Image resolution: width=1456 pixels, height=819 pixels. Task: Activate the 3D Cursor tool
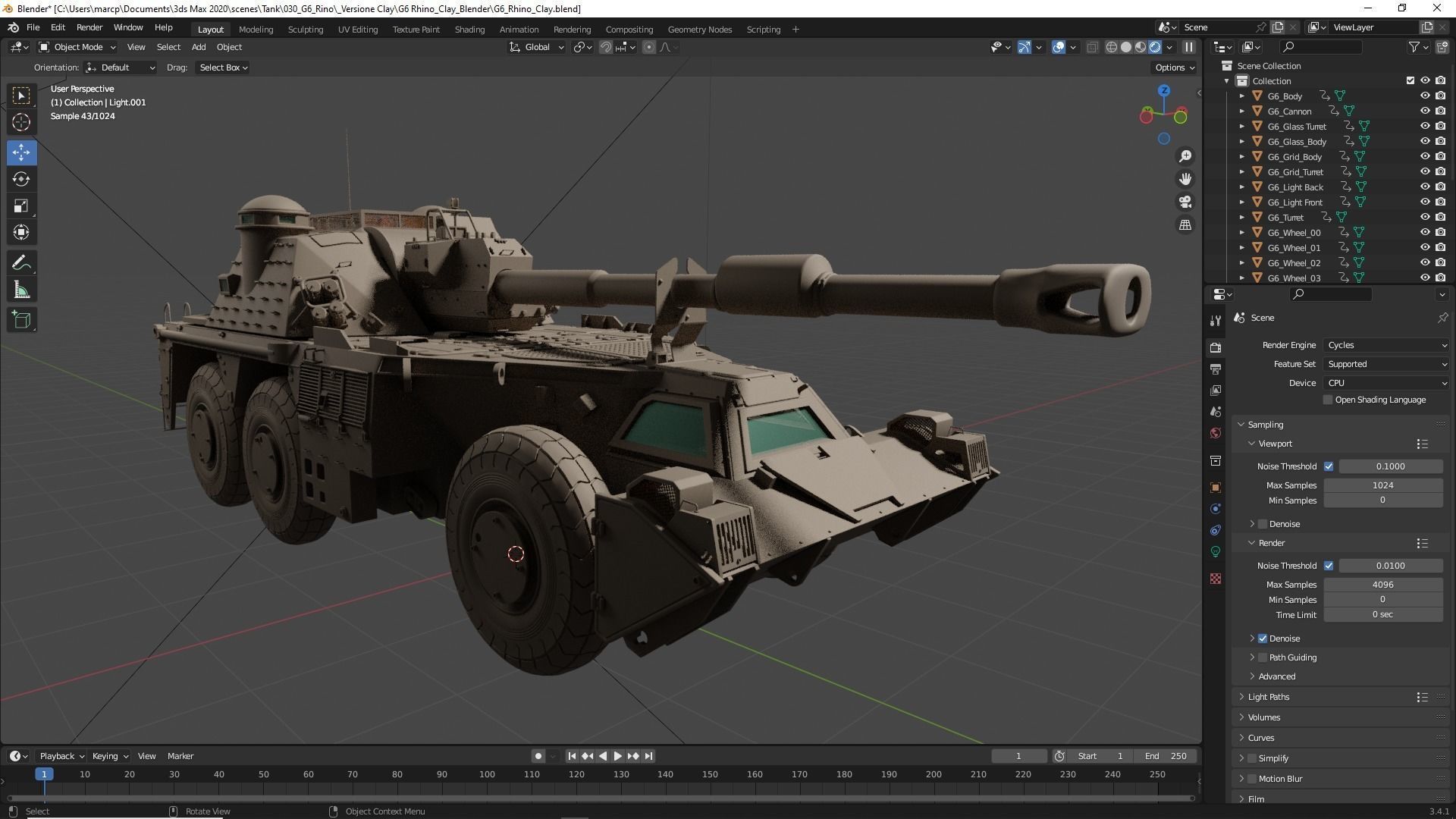pos(21,122)
